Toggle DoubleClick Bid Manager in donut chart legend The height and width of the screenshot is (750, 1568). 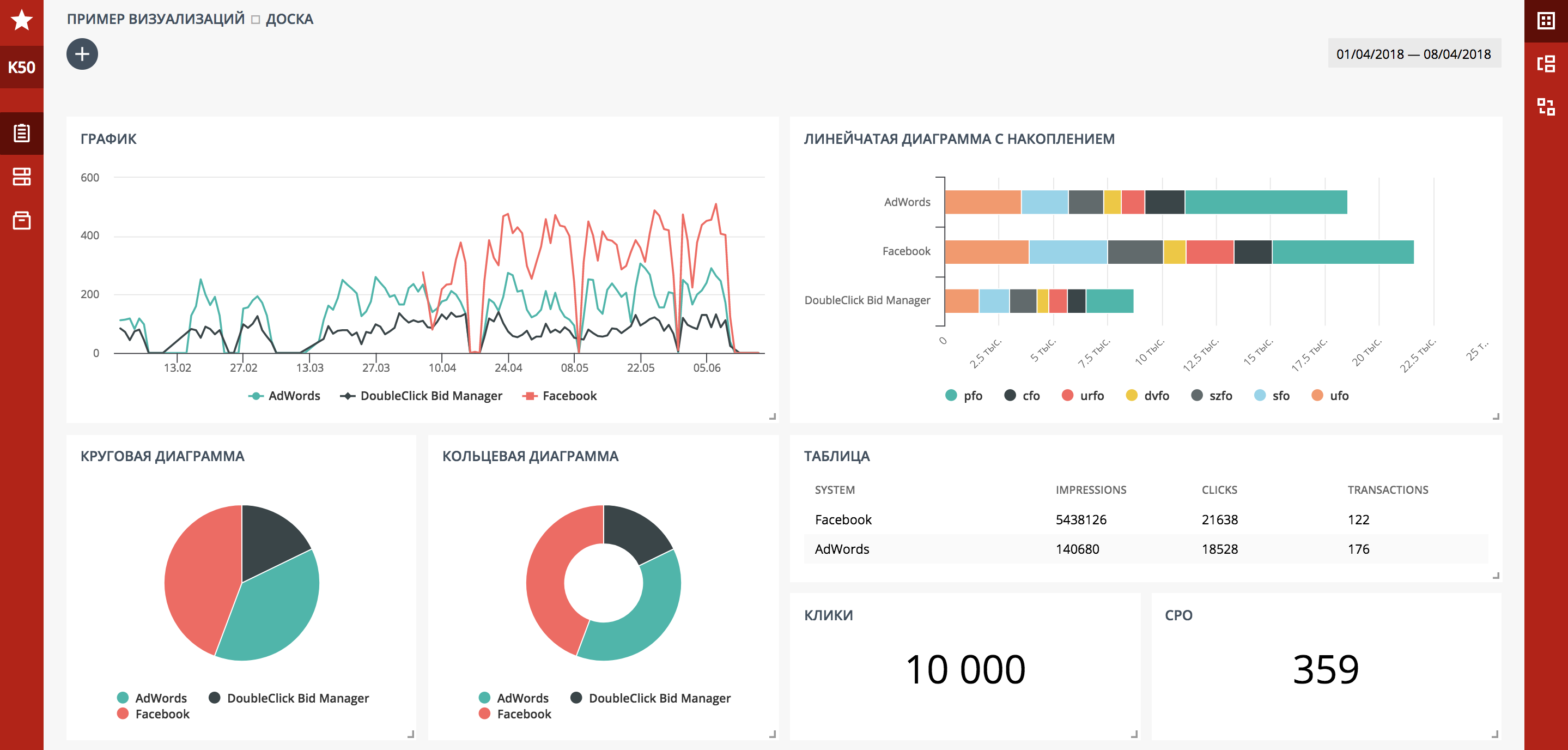click(650, 698)
